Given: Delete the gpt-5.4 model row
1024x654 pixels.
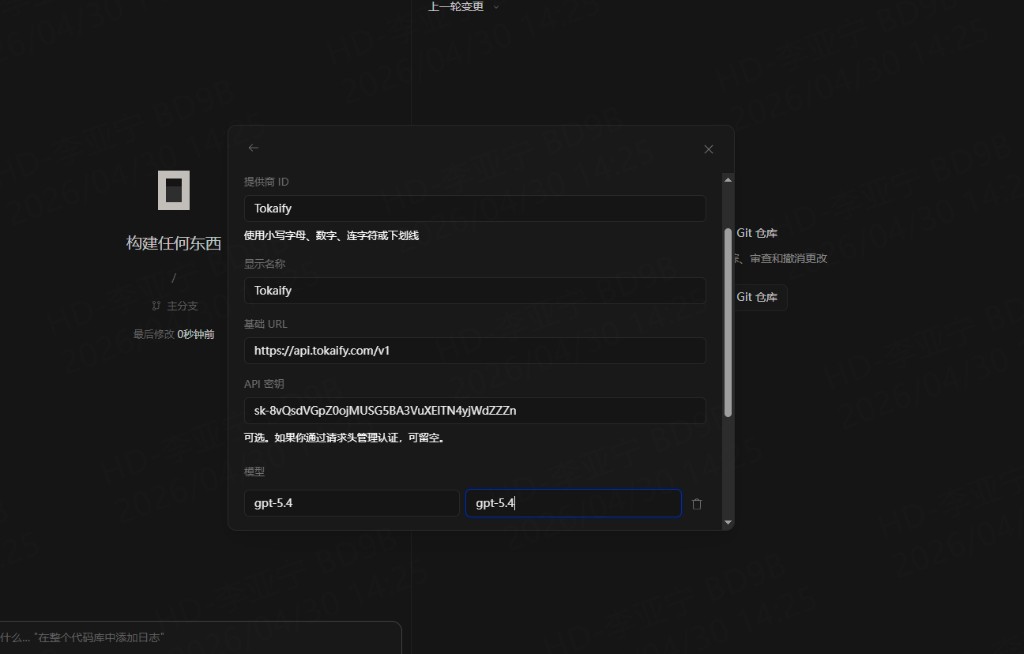Looking at the screenshot, I should (x=697, y=504).
